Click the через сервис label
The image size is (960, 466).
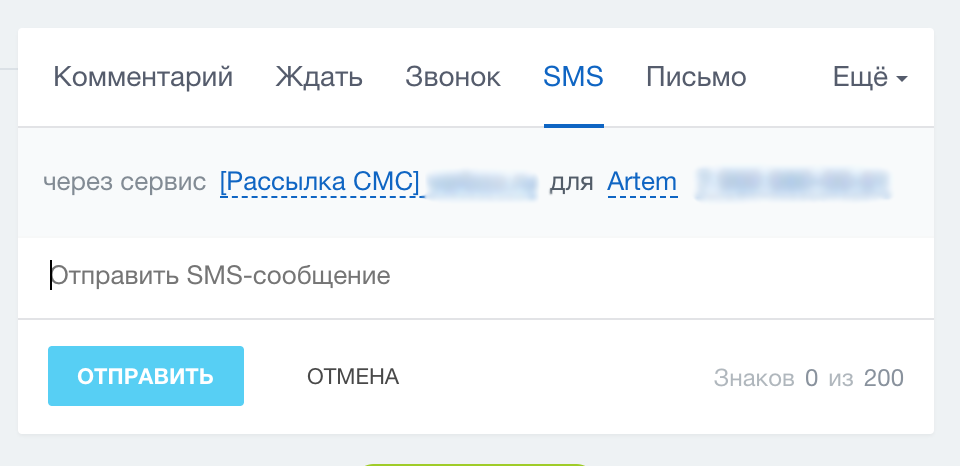click(125, 183)
